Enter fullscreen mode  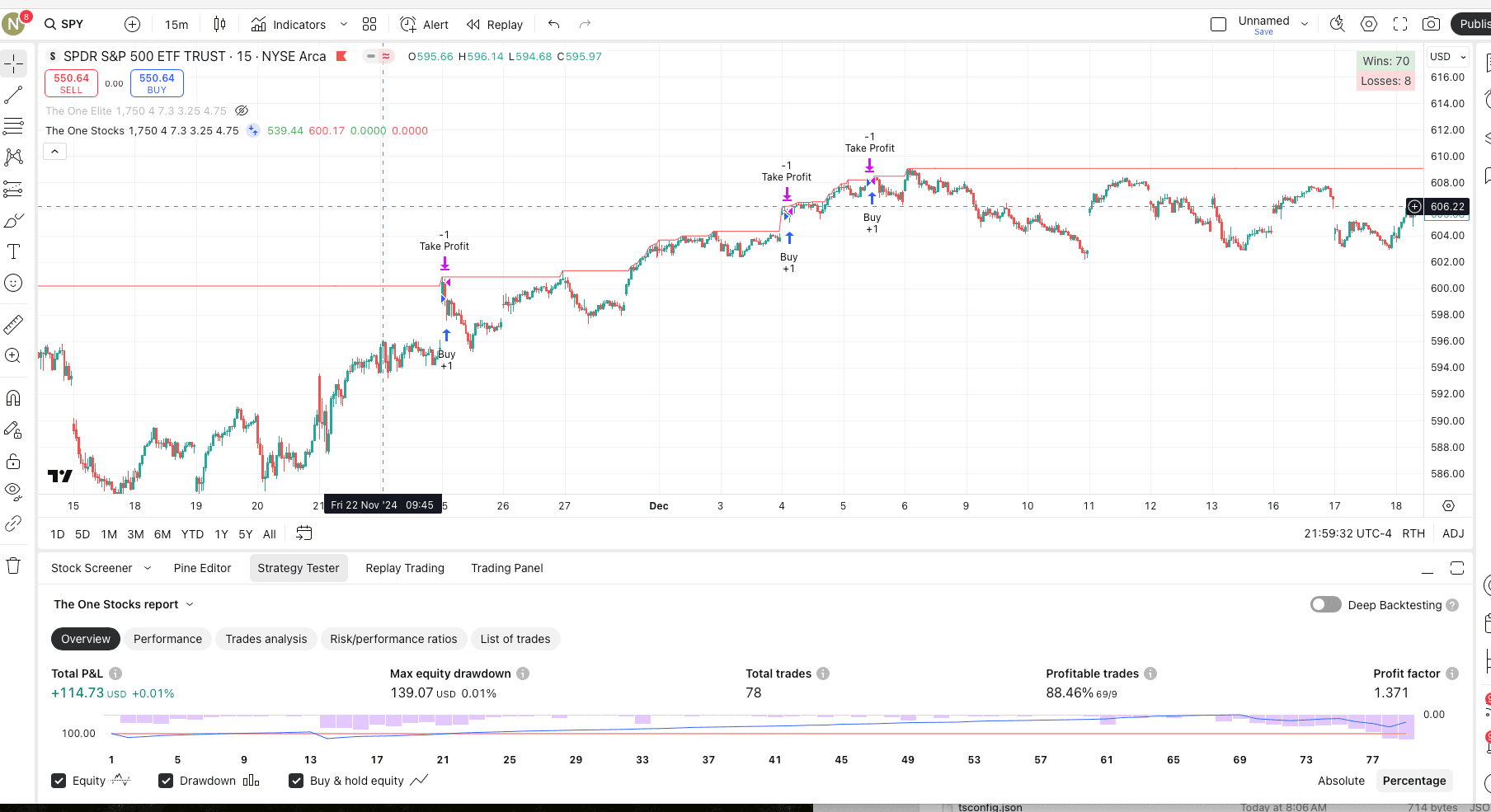tap(1400, 24)
